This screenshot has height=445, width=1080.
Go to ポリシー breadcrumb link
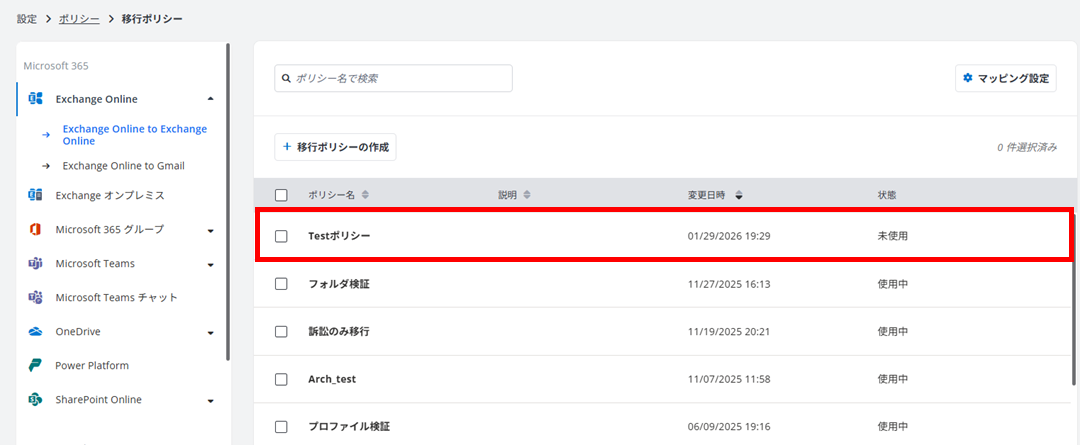79,19
